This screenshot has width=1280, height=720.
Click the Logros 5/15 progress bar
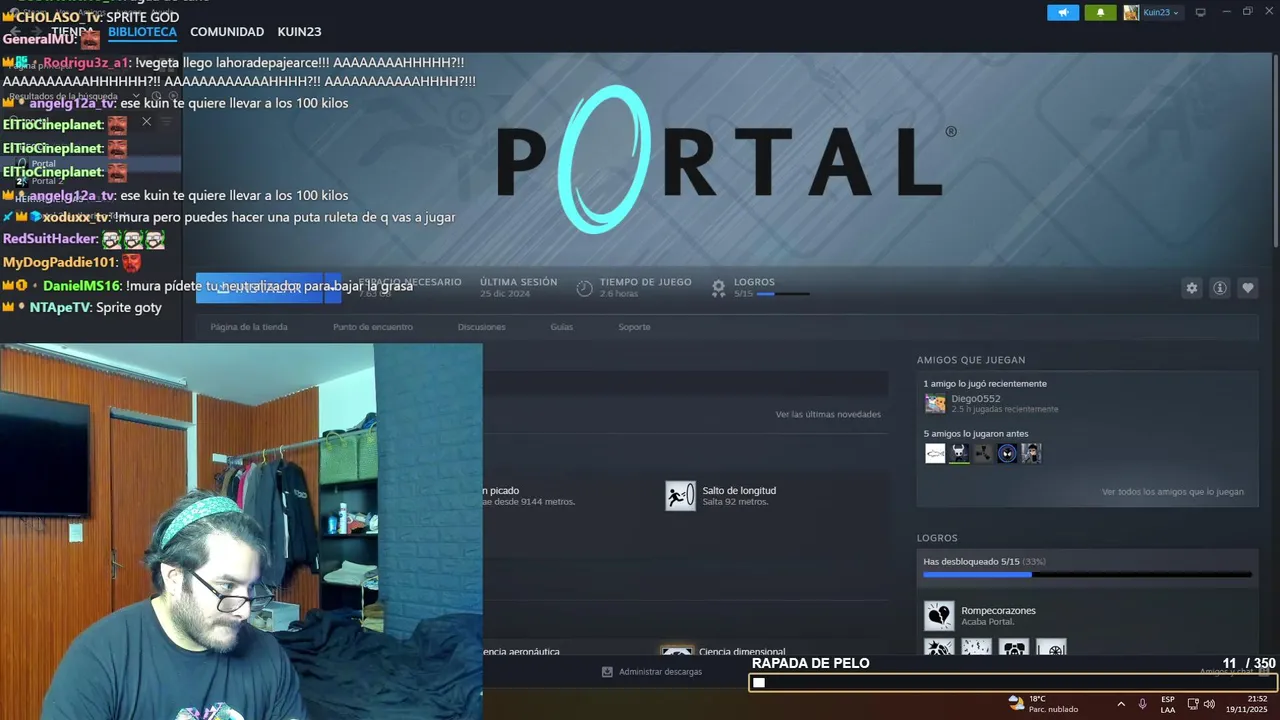783,294
